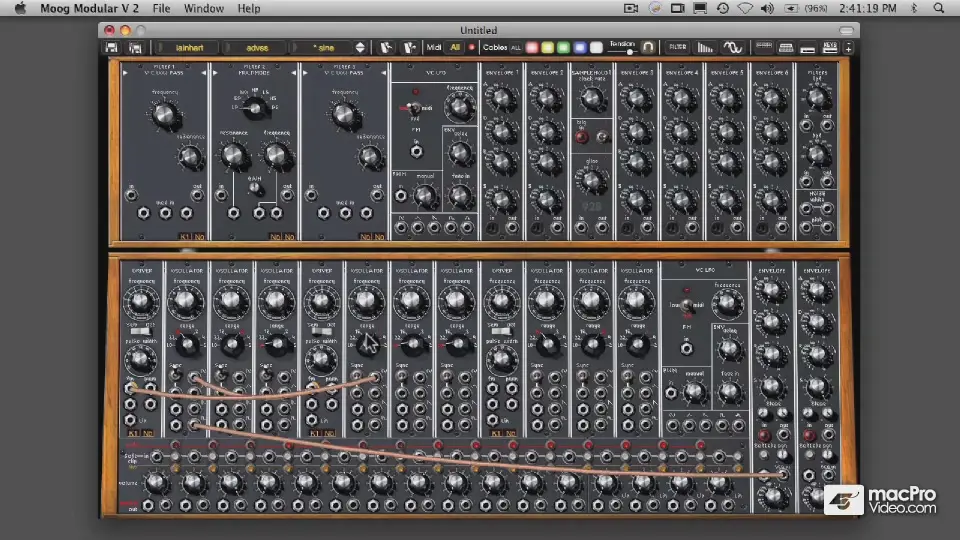Image resolution: width=960 pixels, height=540 pixels.
Task: Click the Spotlight magnifier icon in menu bar
Action: tap(940, 8)
